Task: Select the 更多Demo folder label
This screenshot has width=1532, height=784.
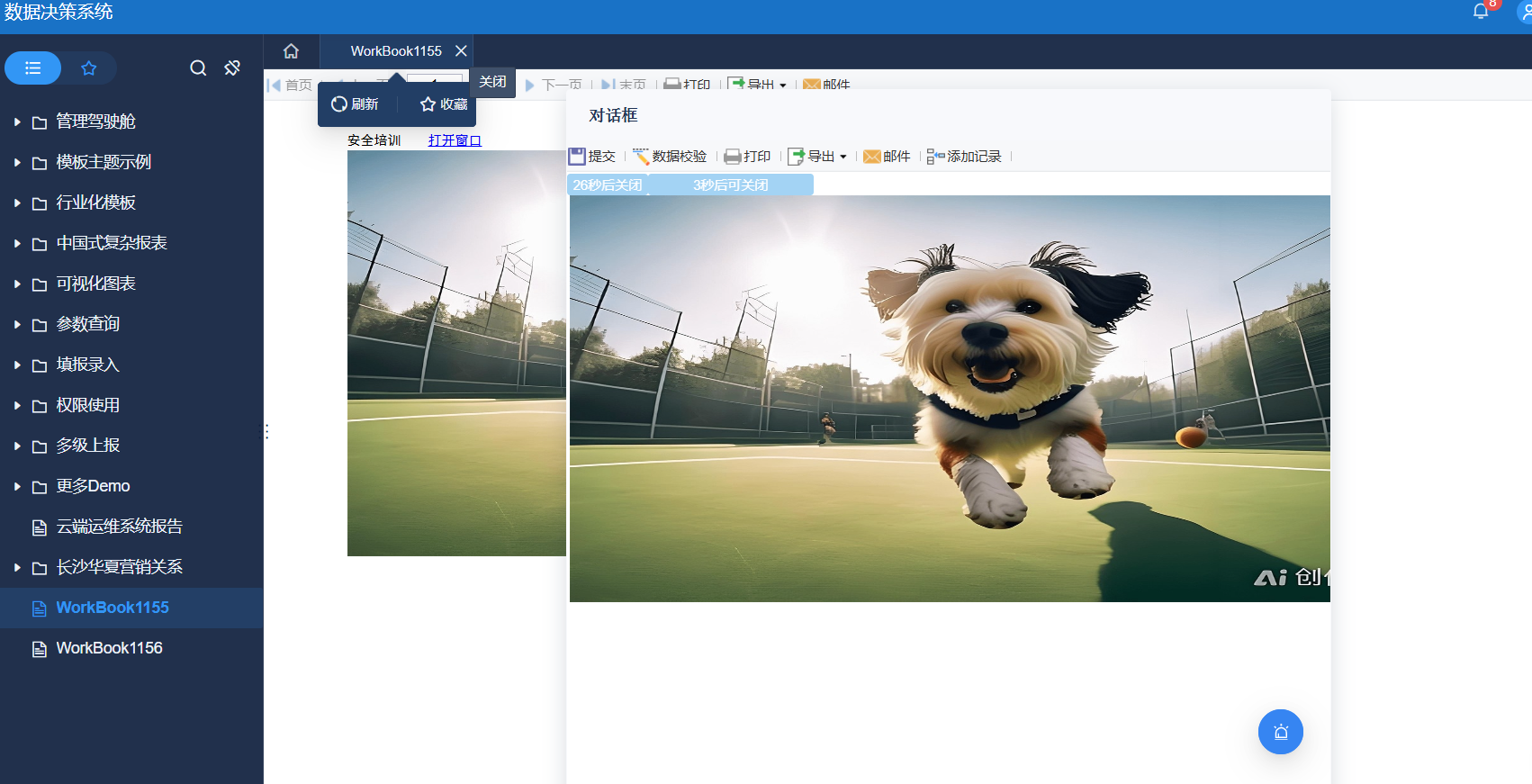Action: [93, 486]
